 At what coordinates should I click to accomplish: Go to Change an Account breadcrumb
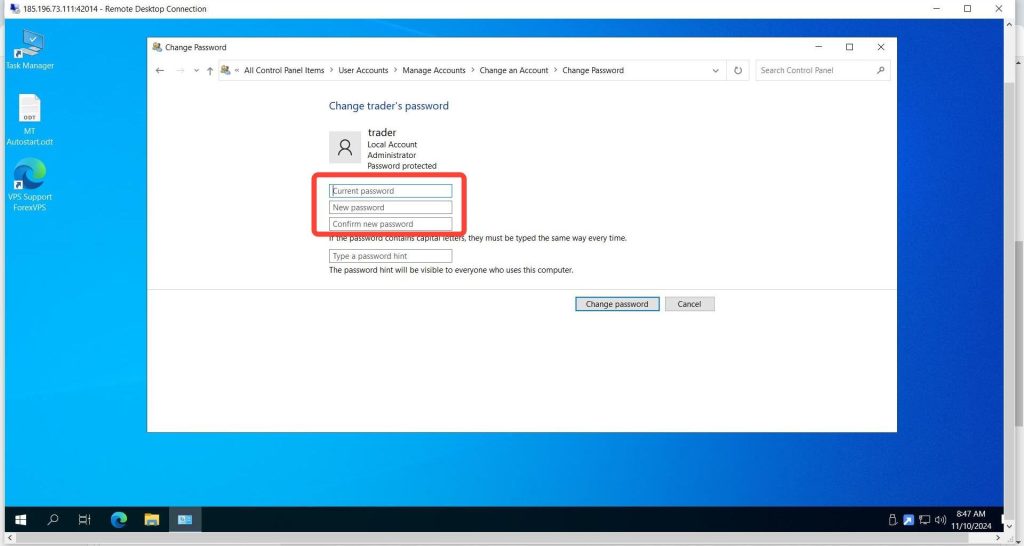tap(513, 71)
